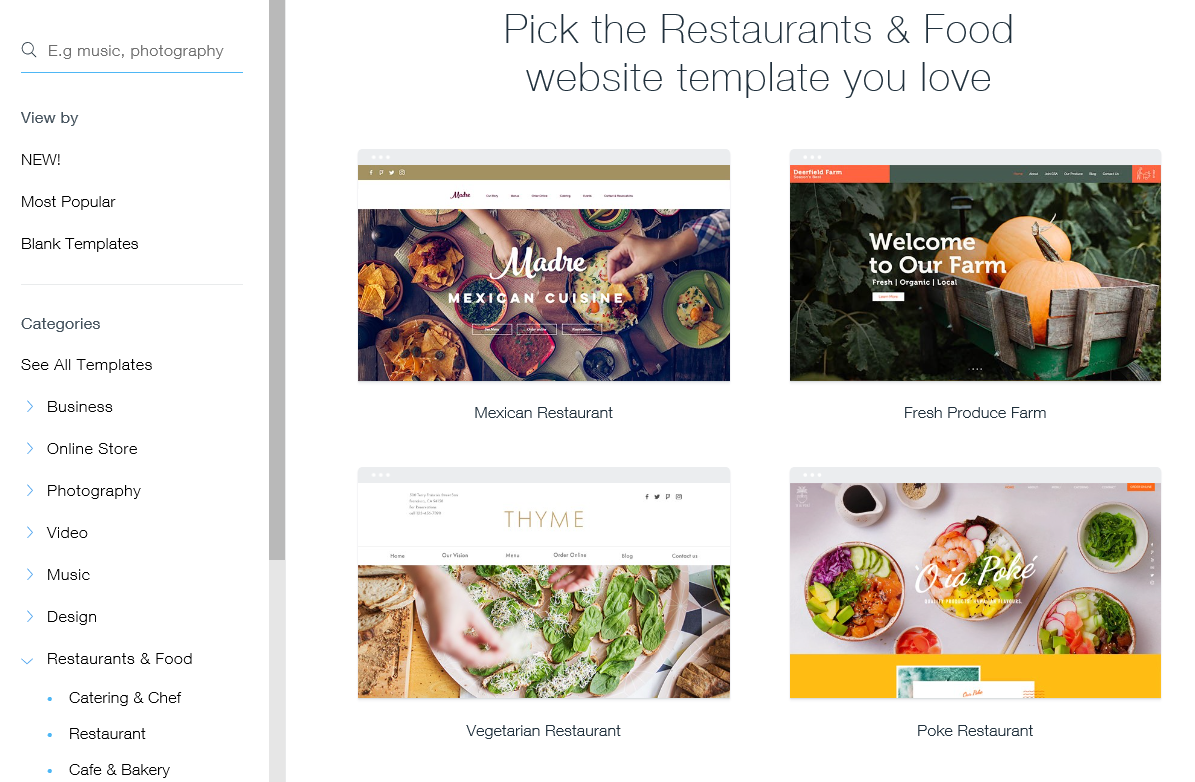Open Blank Templates
The width and height of the screenshot is (1195, 782).
(79, 243)
